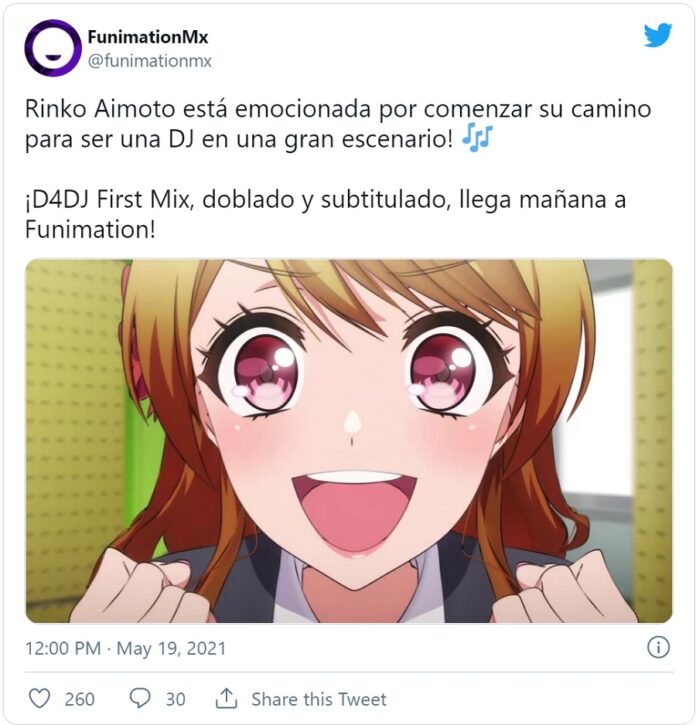Open replies via the speech bubble icon
Viewport: 696px width, 725px height.
click(x=139, y=698)
